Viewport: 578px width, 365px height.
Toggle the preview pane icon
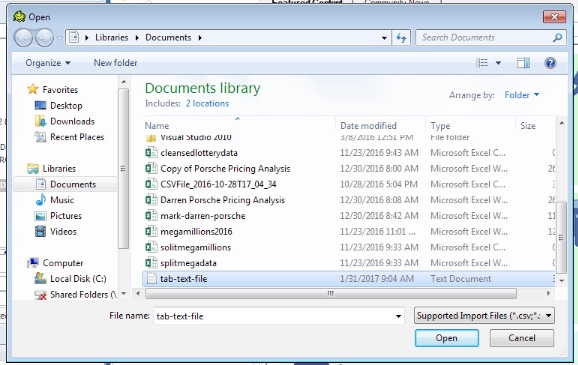pos(523,63)
